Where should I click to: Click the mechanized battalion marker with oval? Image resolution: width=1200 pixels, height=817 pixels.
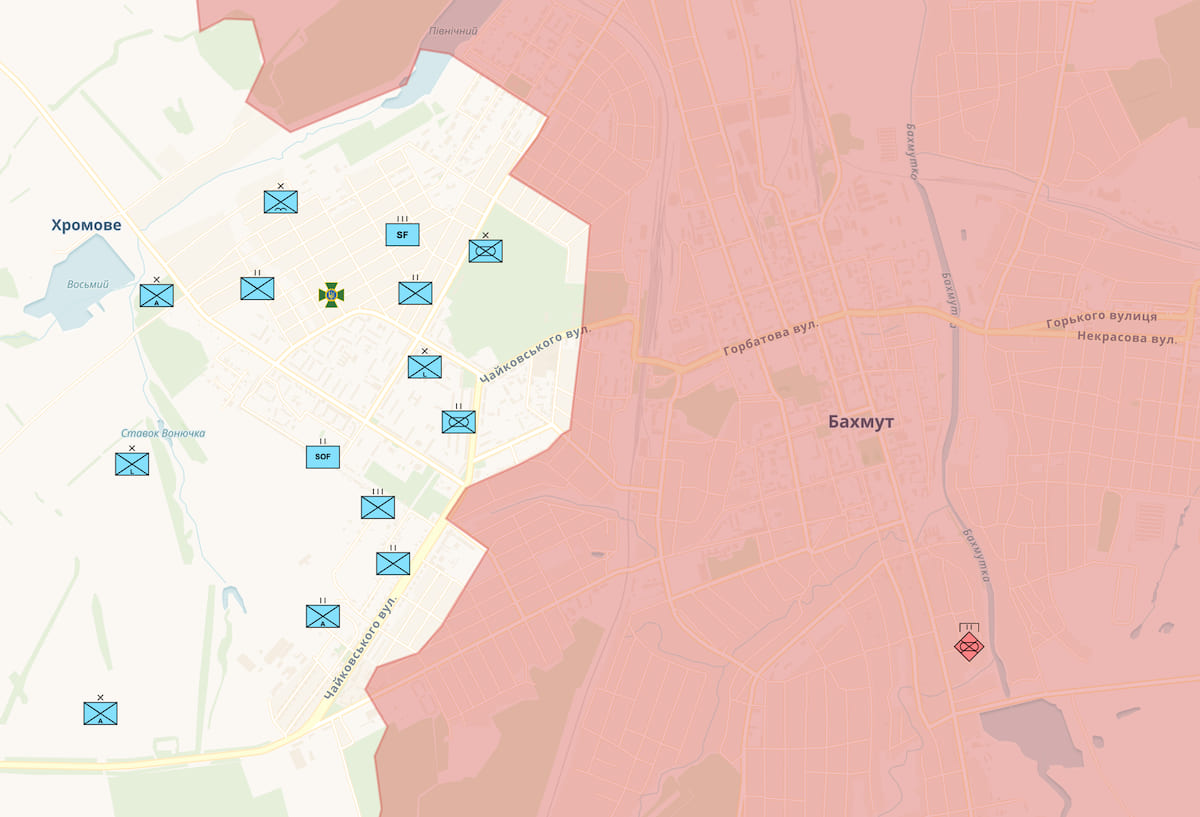(x=458, y=422)
